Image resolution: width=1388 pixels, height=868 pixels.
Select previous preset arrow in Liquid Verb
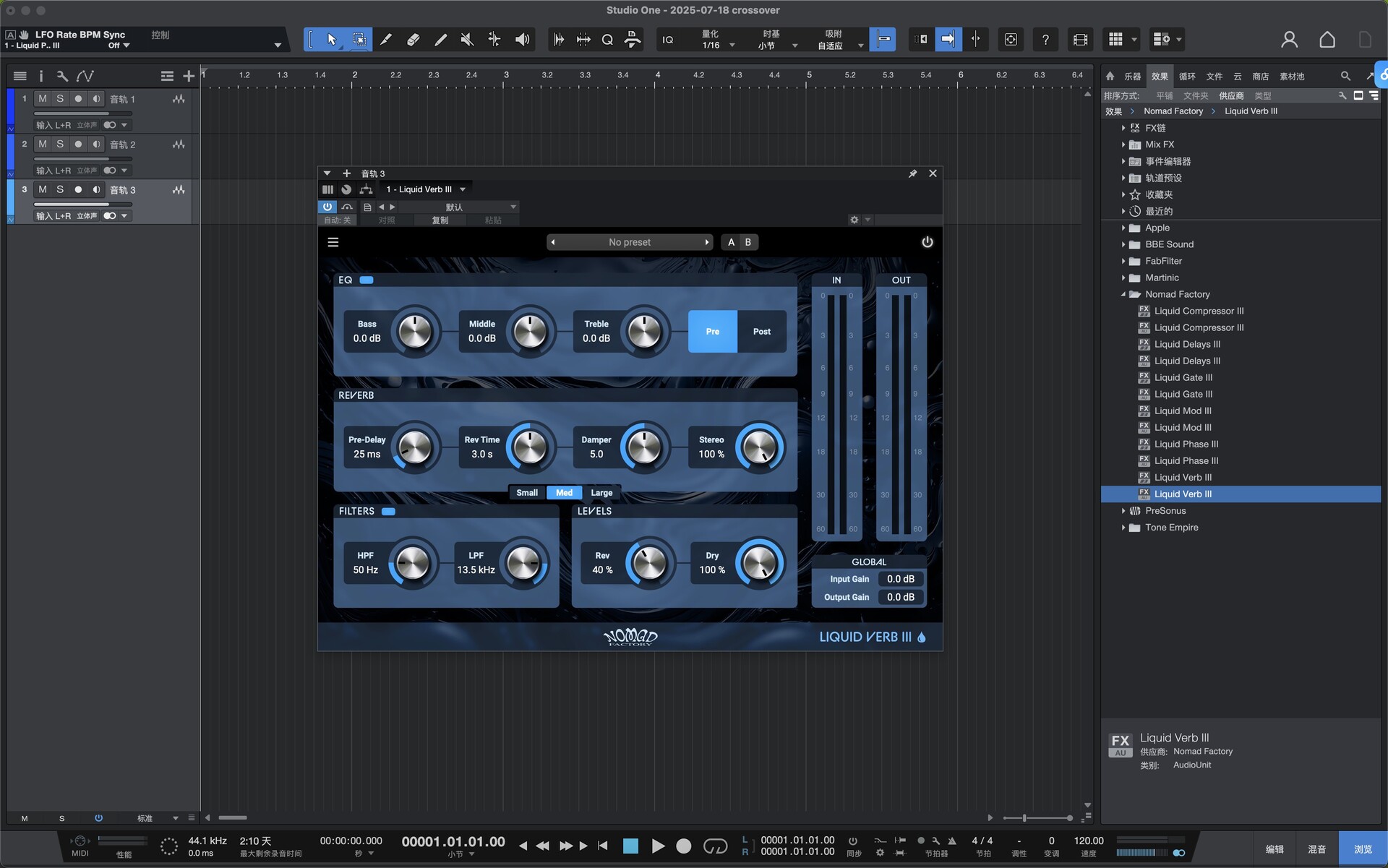(553, 242)
